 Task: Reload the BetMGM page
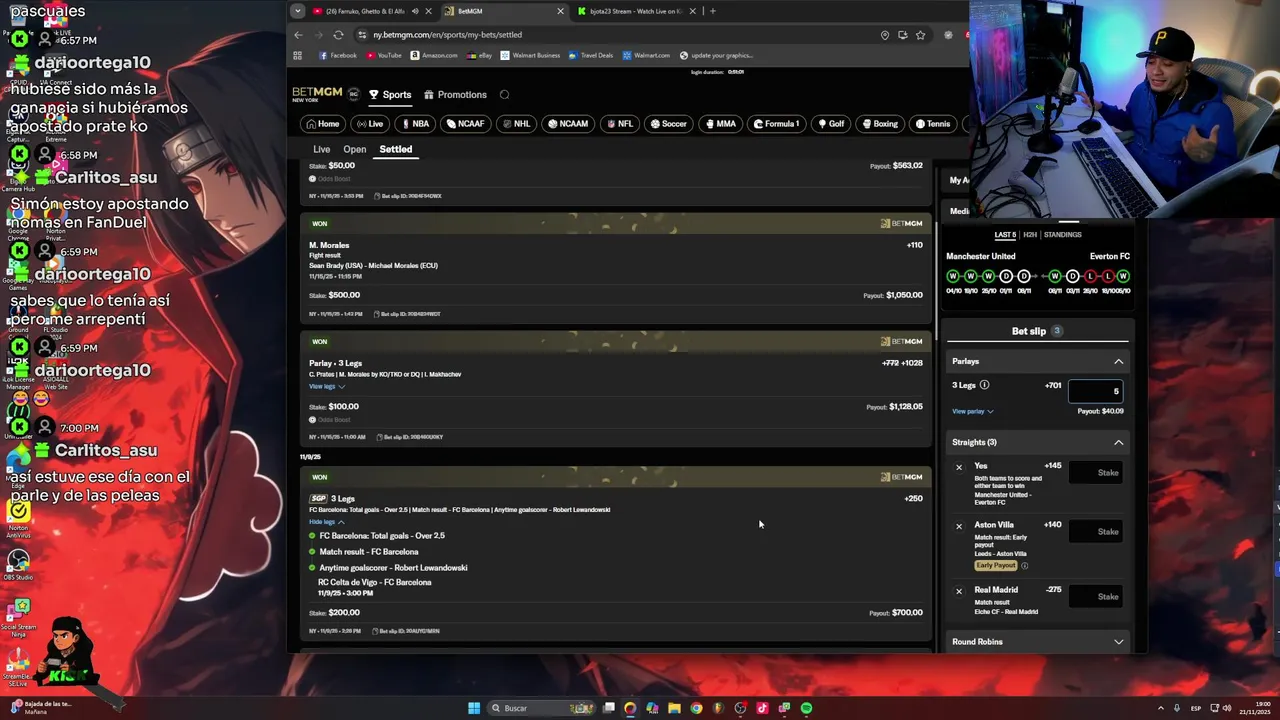click(x=338, y=35)
